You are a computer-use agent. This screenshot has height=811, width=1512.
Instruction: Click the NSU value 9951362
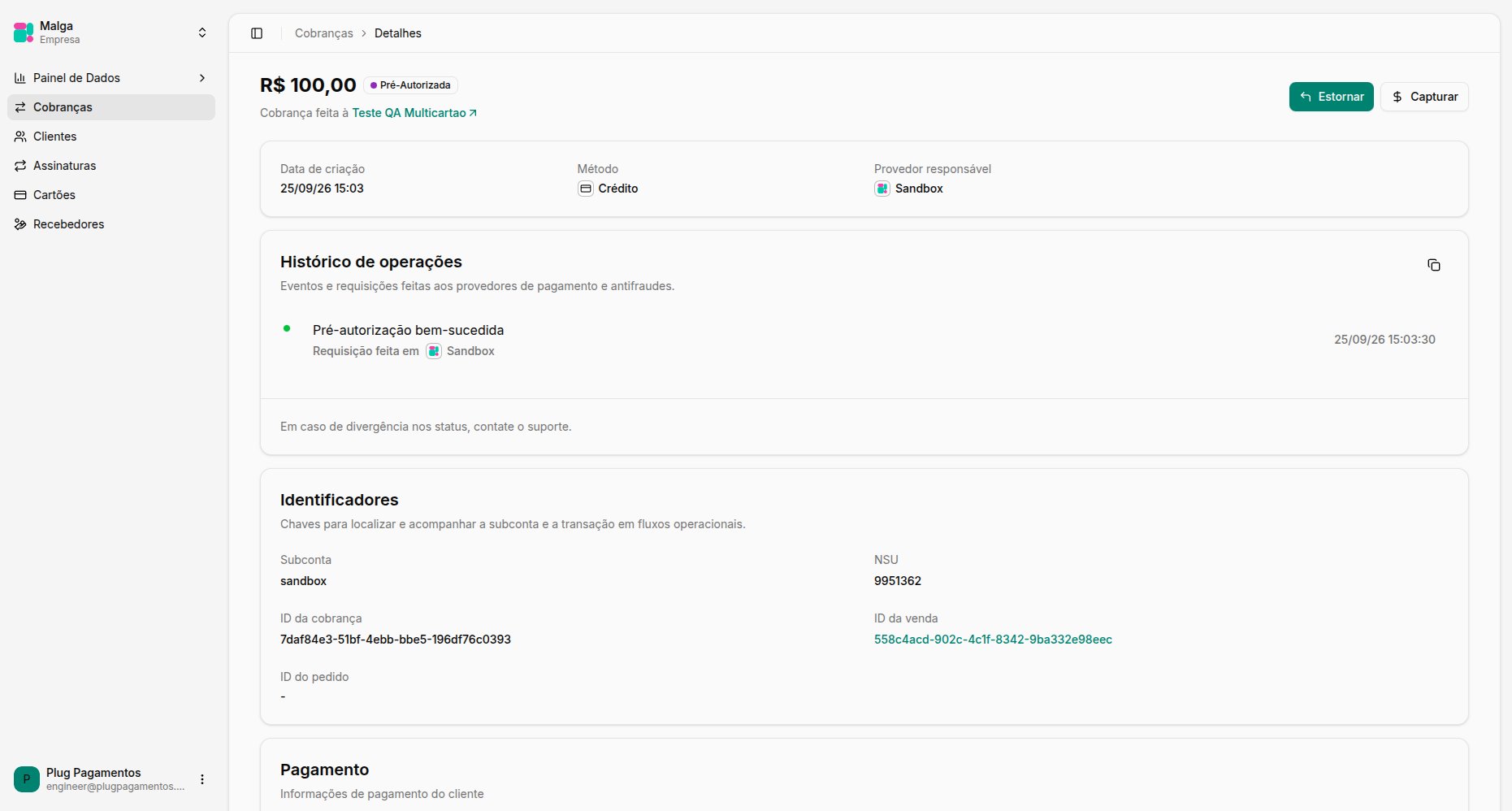pyautogui.click(x=898, y=581)
